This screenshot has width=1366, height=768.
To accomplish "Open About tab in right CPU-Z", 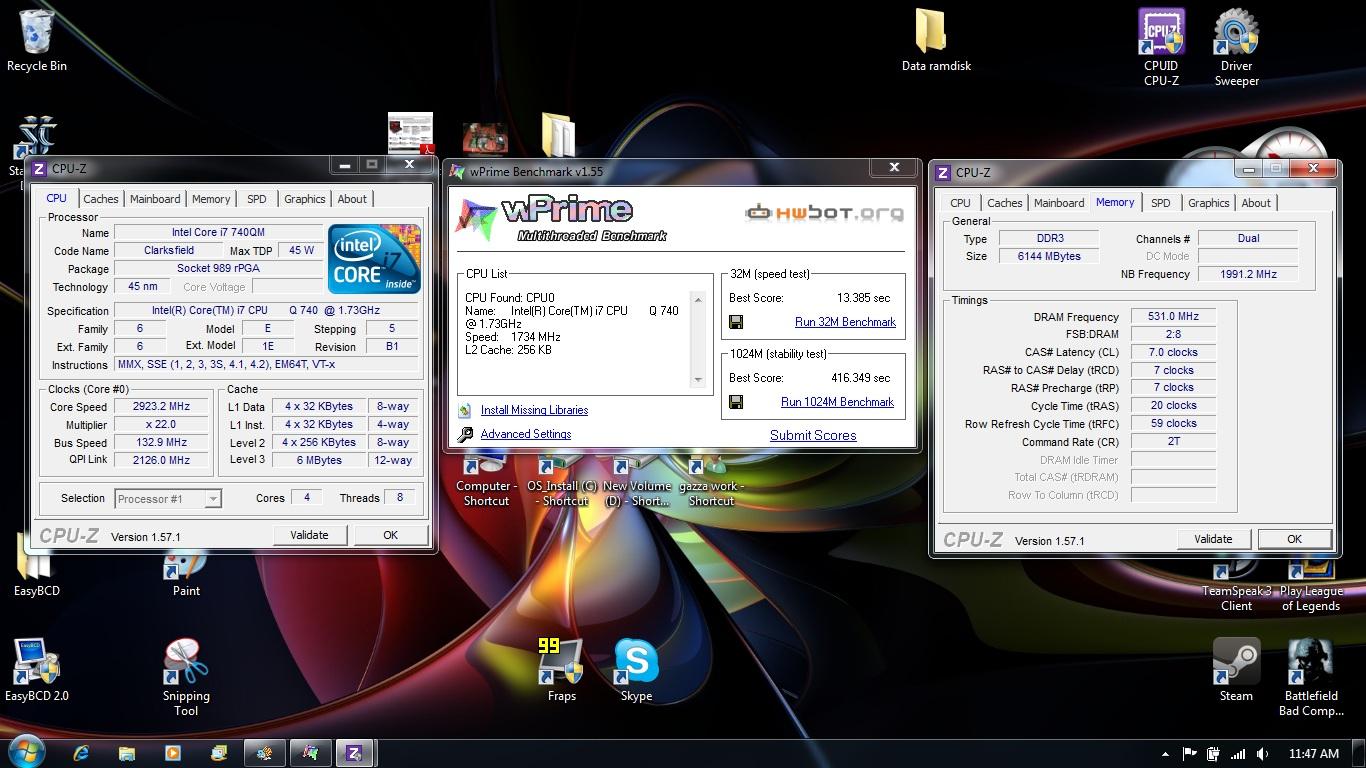I will point(1256,203).
